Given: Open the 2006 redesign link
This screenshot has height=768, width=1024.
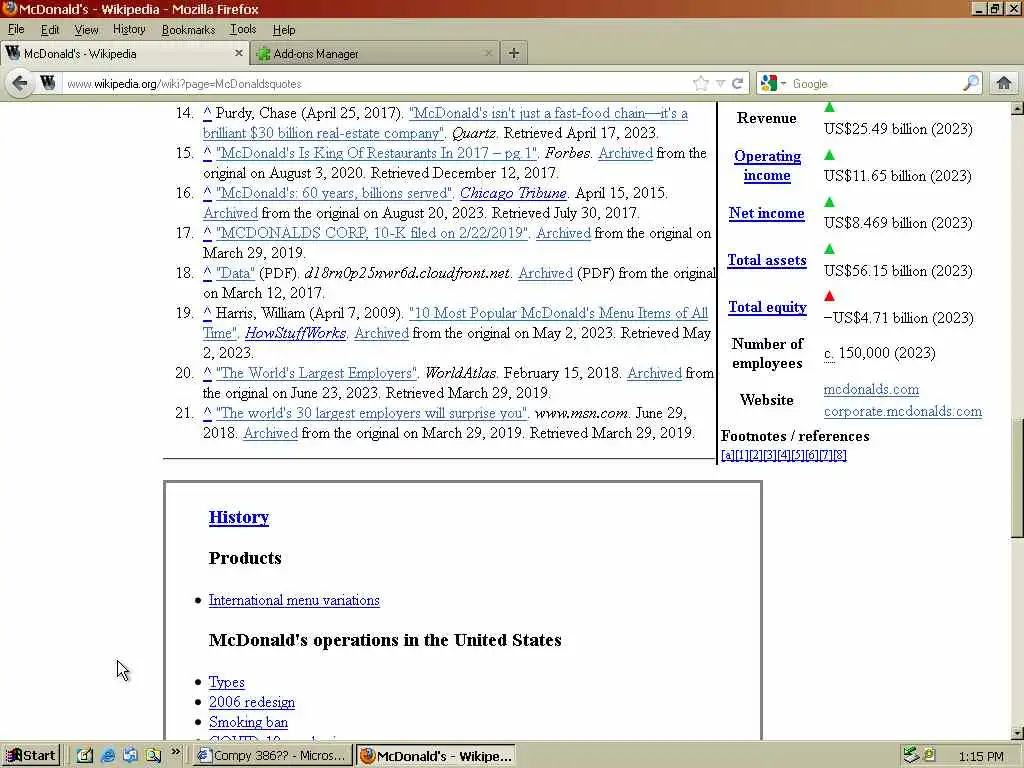Looking at the screenshot, I should 251,702.
